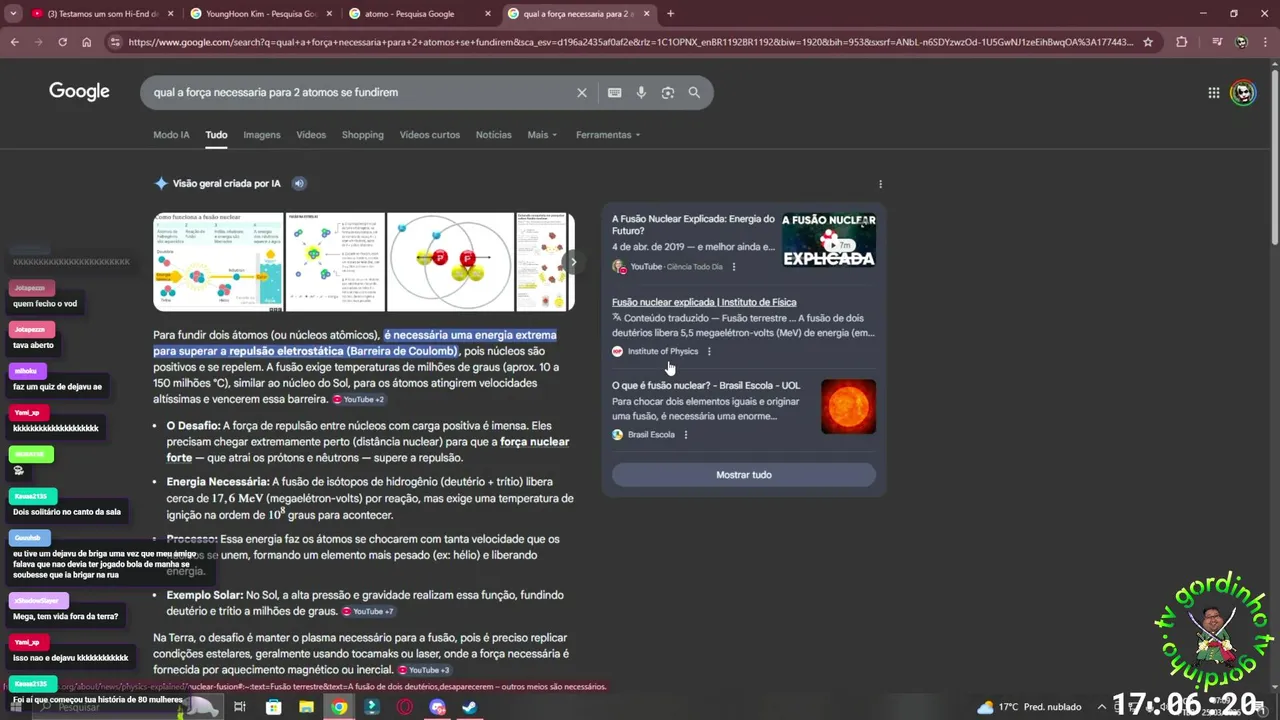
Task: Open the tab search dropdown in Chrome
Action: pyautogui.click(x=14, y=14)
